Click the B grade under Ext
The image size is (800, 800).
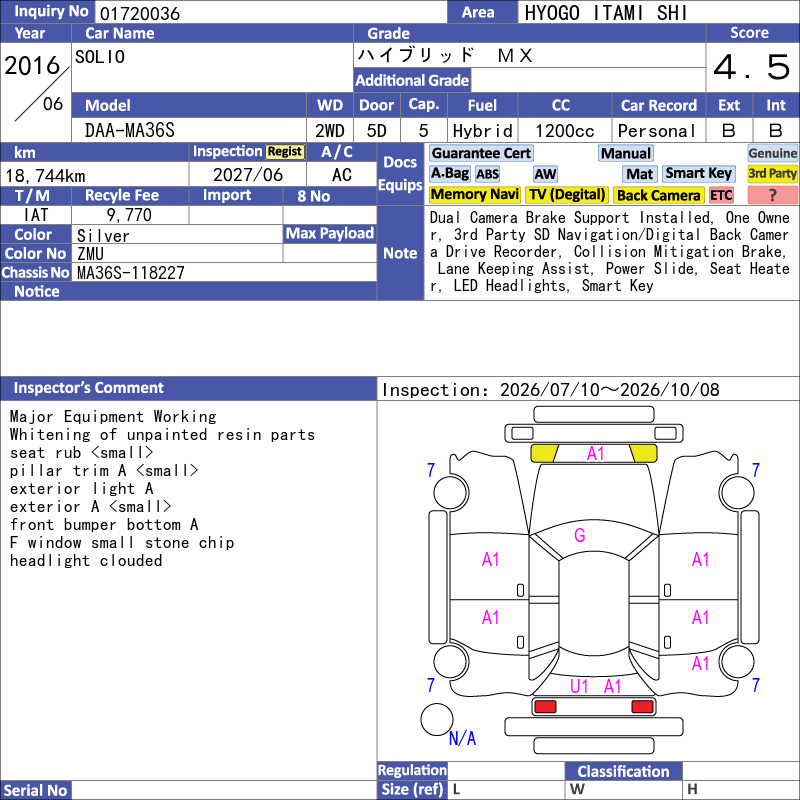click(x=729, y=131)
